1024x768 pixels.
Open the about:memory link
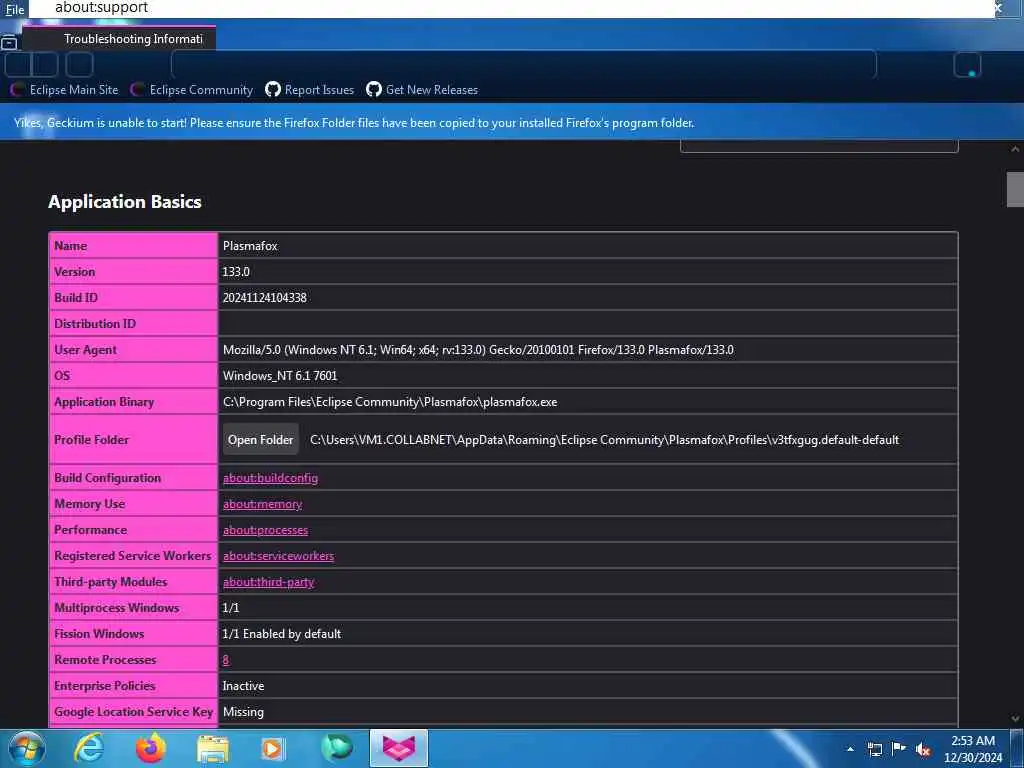[x=263, y=504]
